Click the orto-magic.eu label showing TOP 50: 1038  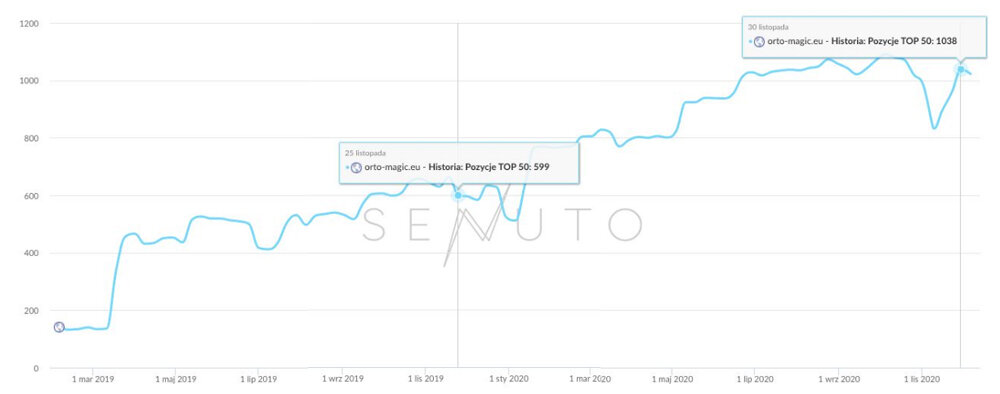(795, 41)
